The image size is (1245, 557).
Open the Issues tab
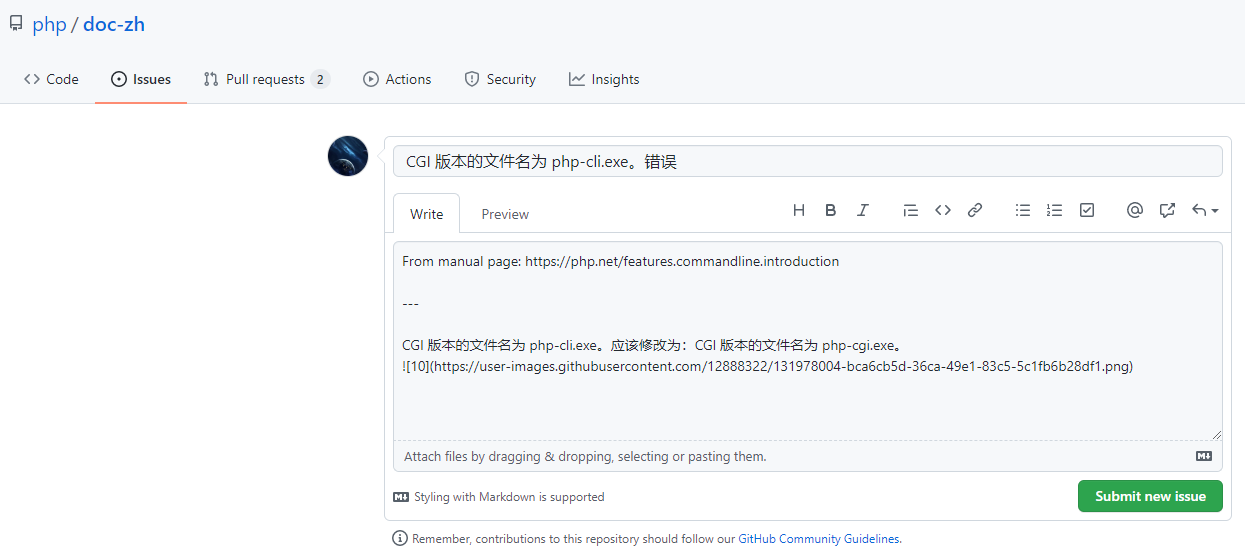point(141,79)
